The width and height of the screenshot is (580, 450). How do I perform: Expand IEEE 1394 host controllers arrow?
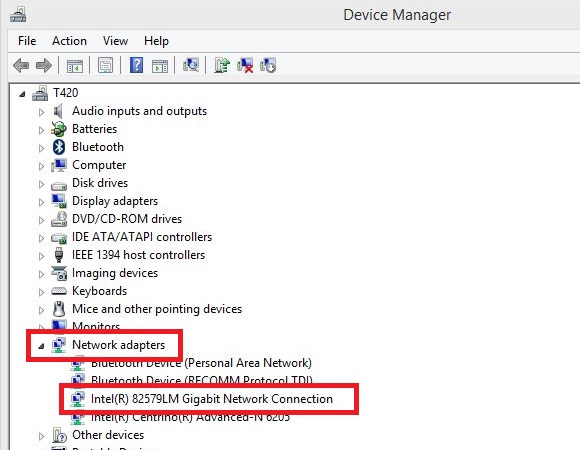(x=41, y=256)
